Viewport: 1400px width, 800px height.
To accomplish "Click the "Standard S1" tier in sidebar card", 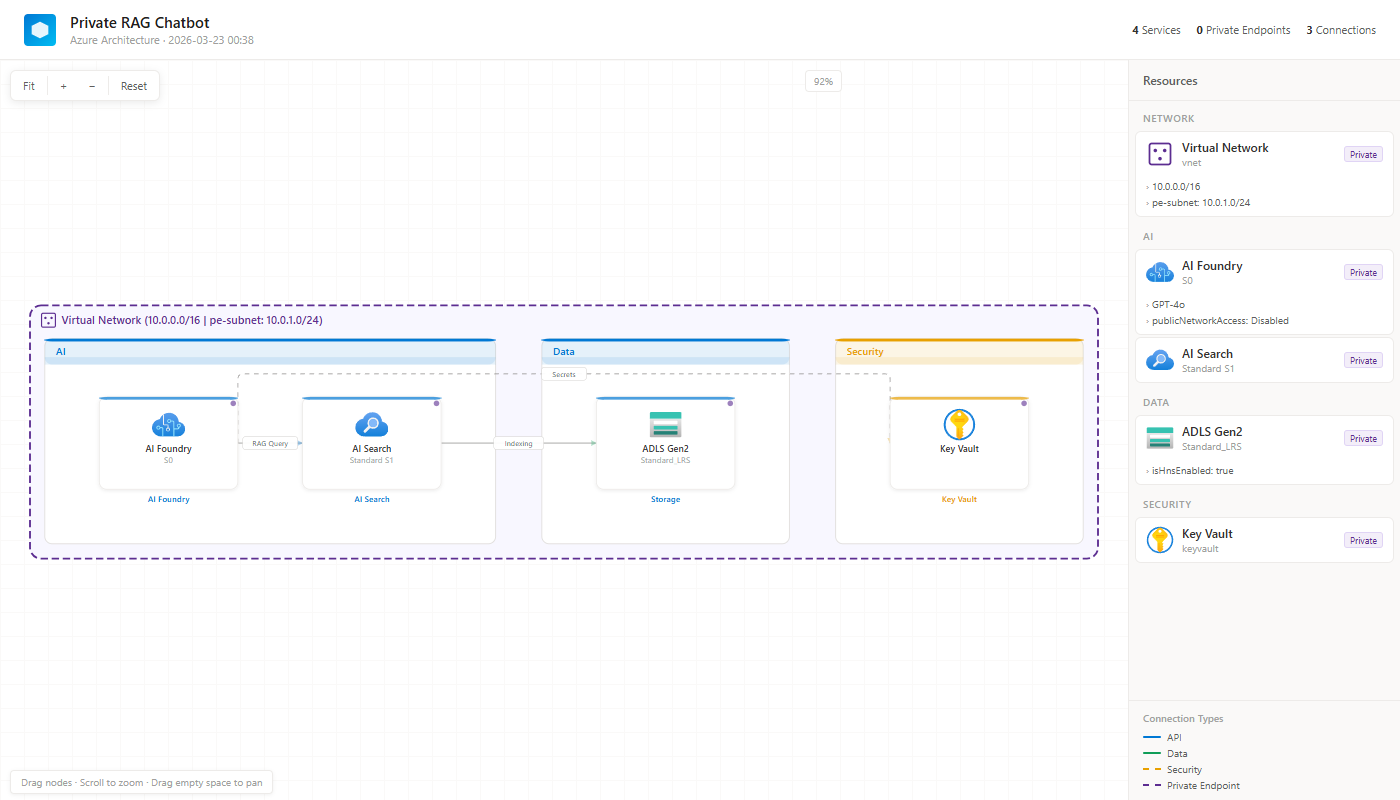I will tap(1208, 369).
